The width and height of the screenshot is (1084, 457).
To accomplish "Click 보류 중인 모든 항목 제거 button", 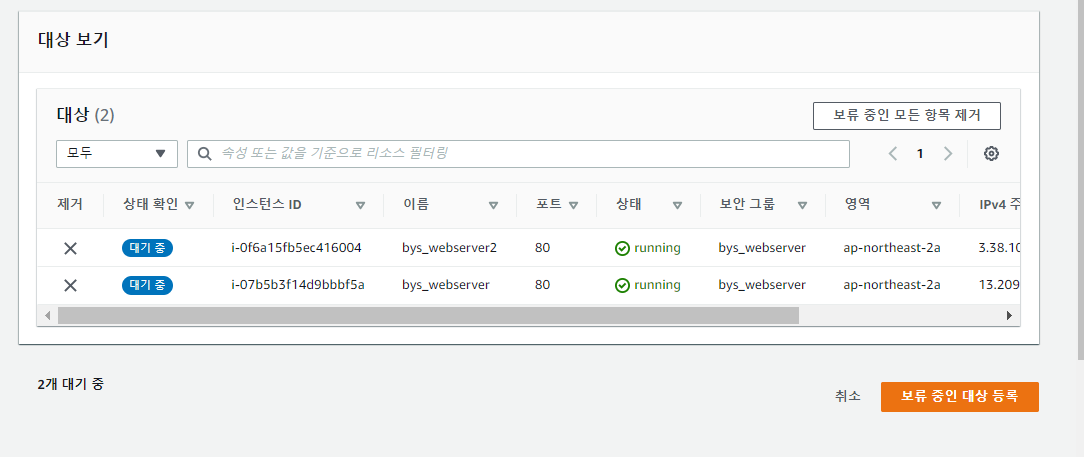I will pyautogui.click(x=906, y=115).
